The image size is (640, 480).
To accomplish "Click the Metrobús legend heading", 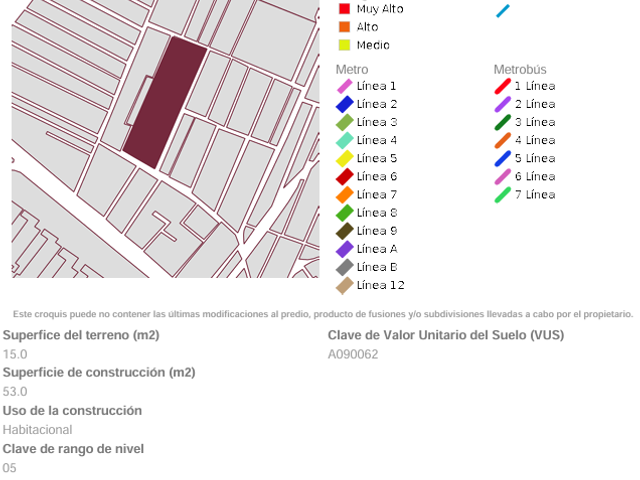I will [520, 69].
